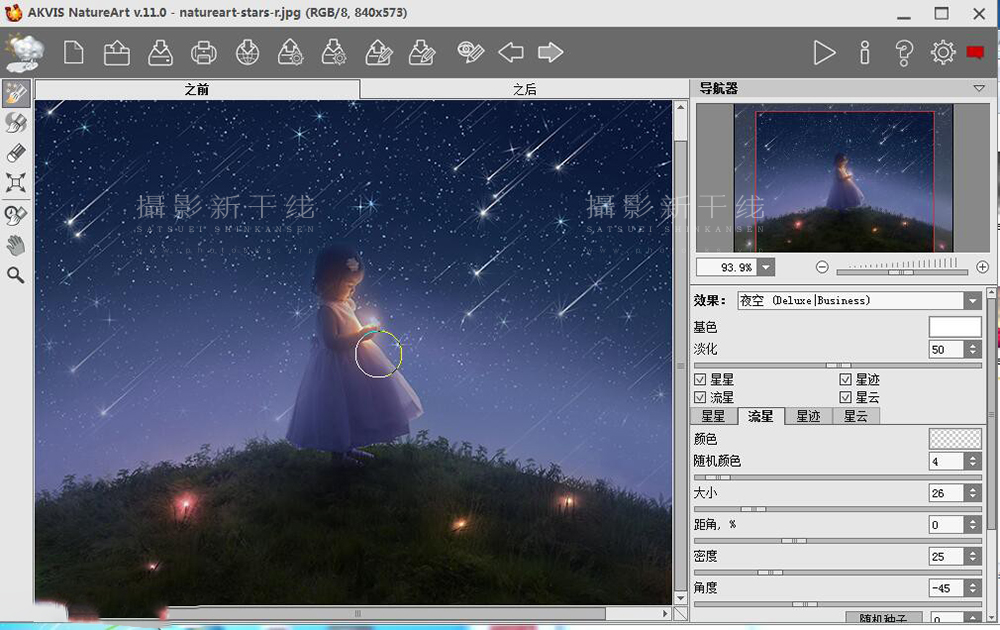Select the Transform tool with corner handles

16,183
